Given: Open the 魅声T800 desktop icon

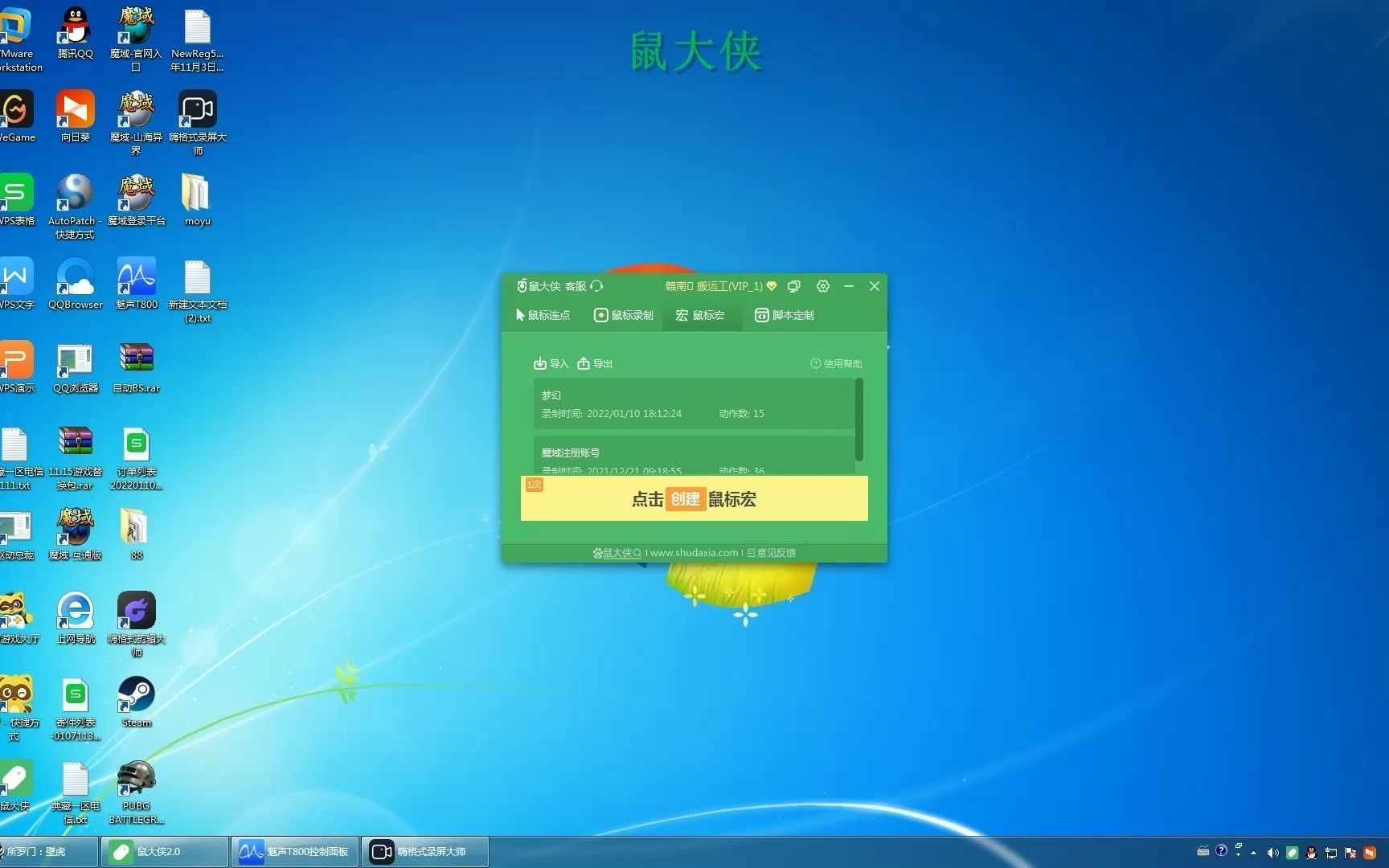Looking at the screenshot, I should click(x=136, y=284).
